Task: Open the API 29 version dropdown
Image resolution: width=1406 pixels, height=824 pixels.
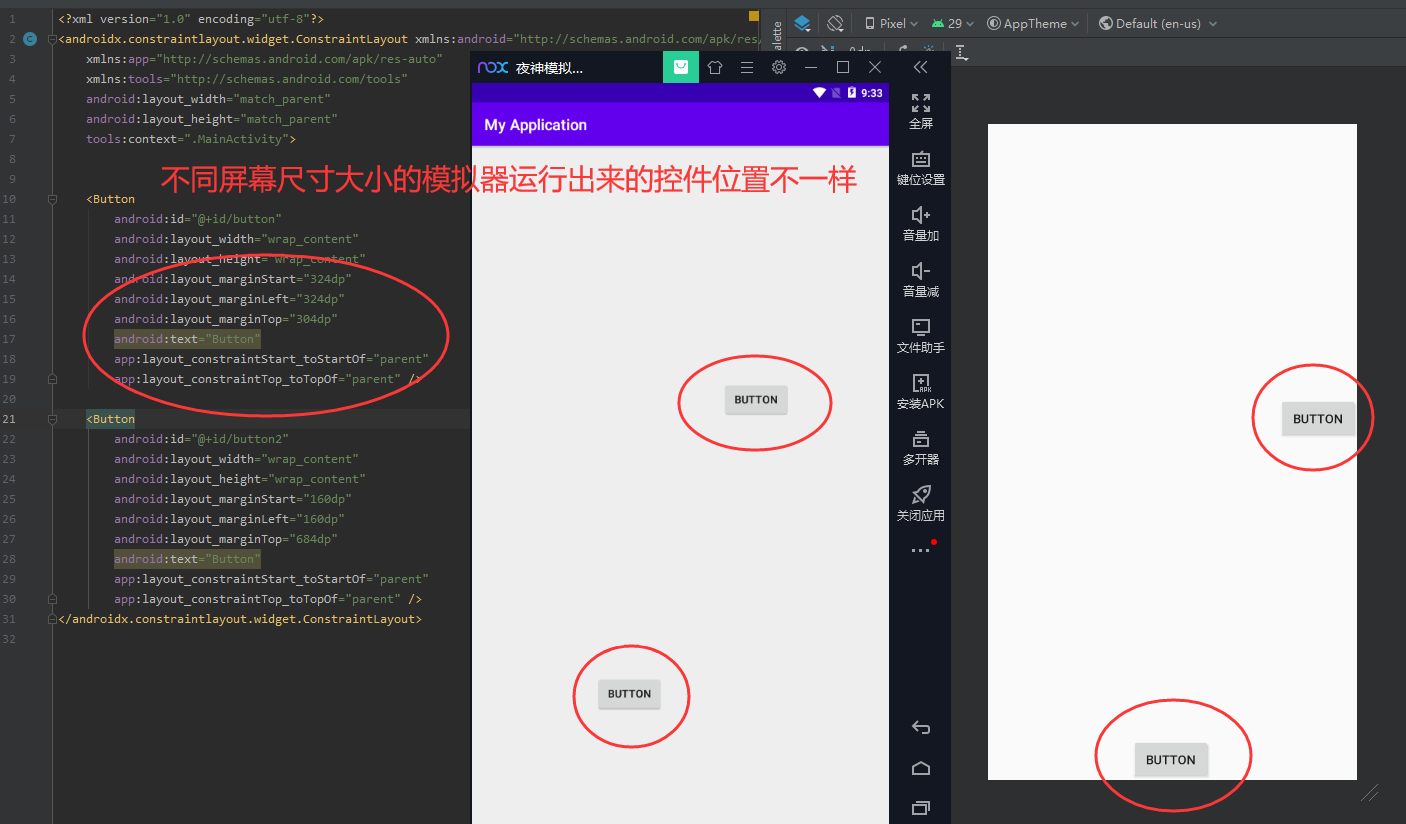Action: 953,23
